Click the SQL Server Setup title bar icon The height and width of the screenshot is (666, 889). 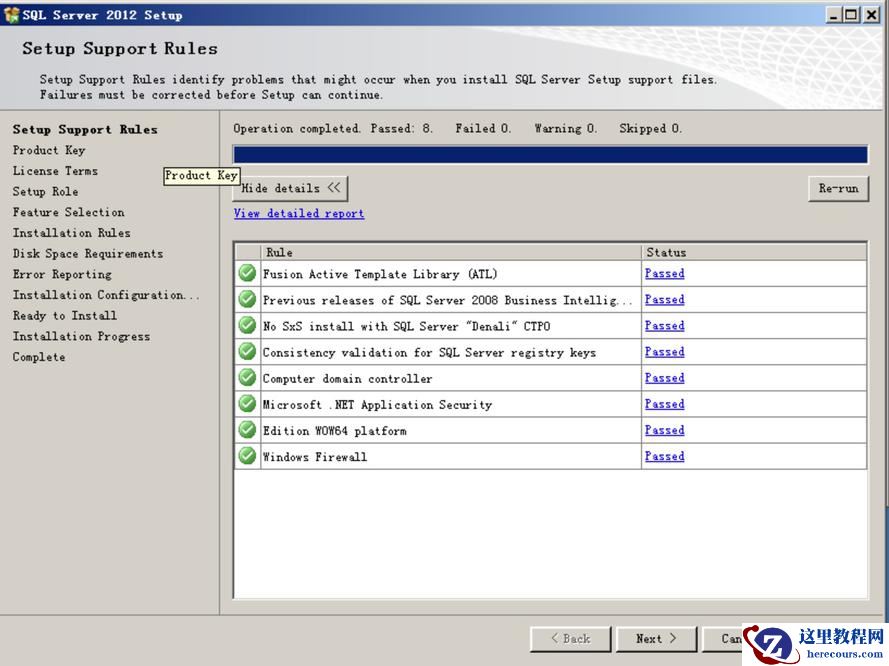click(x=12, y=15)
